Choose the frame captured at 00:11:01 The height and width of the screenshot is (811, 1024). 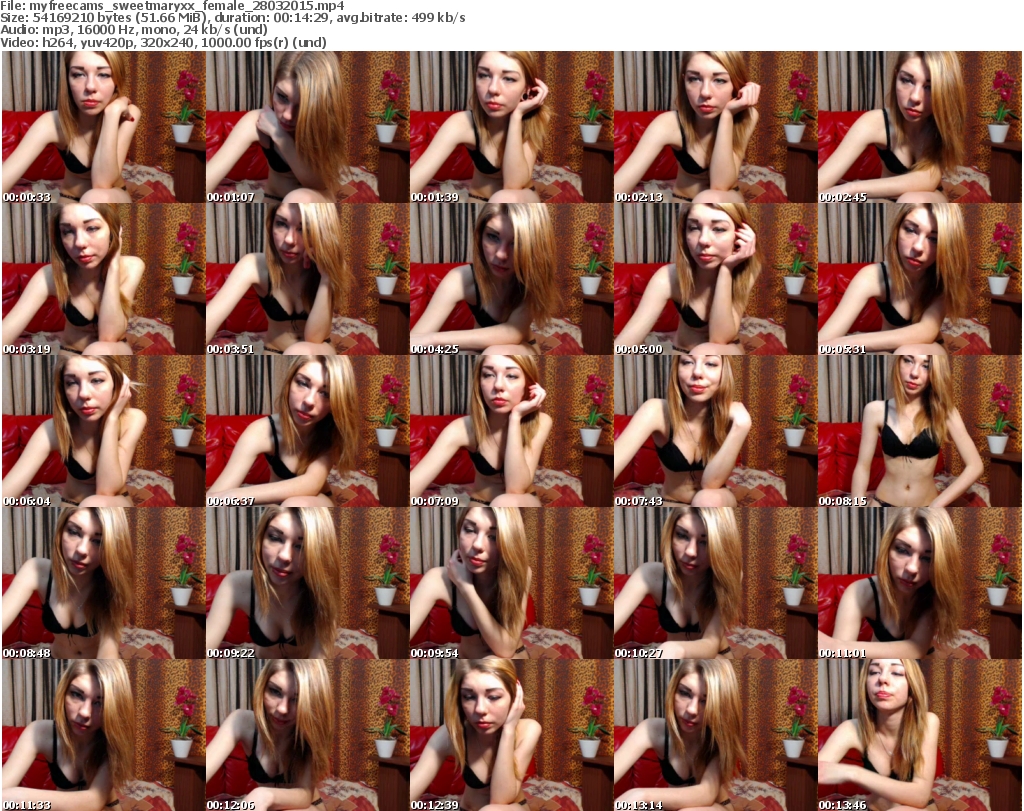pos(920,582)
